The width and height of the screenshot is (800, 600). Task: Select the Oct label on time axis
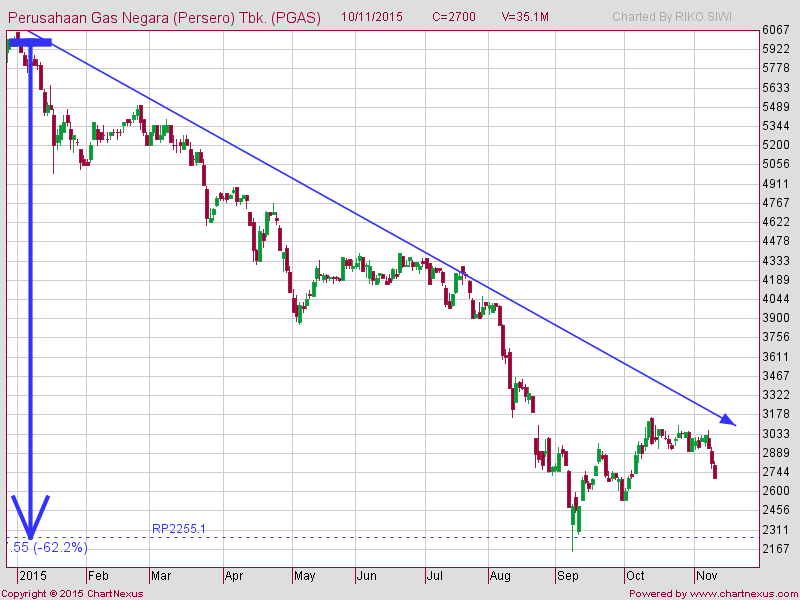635,576
